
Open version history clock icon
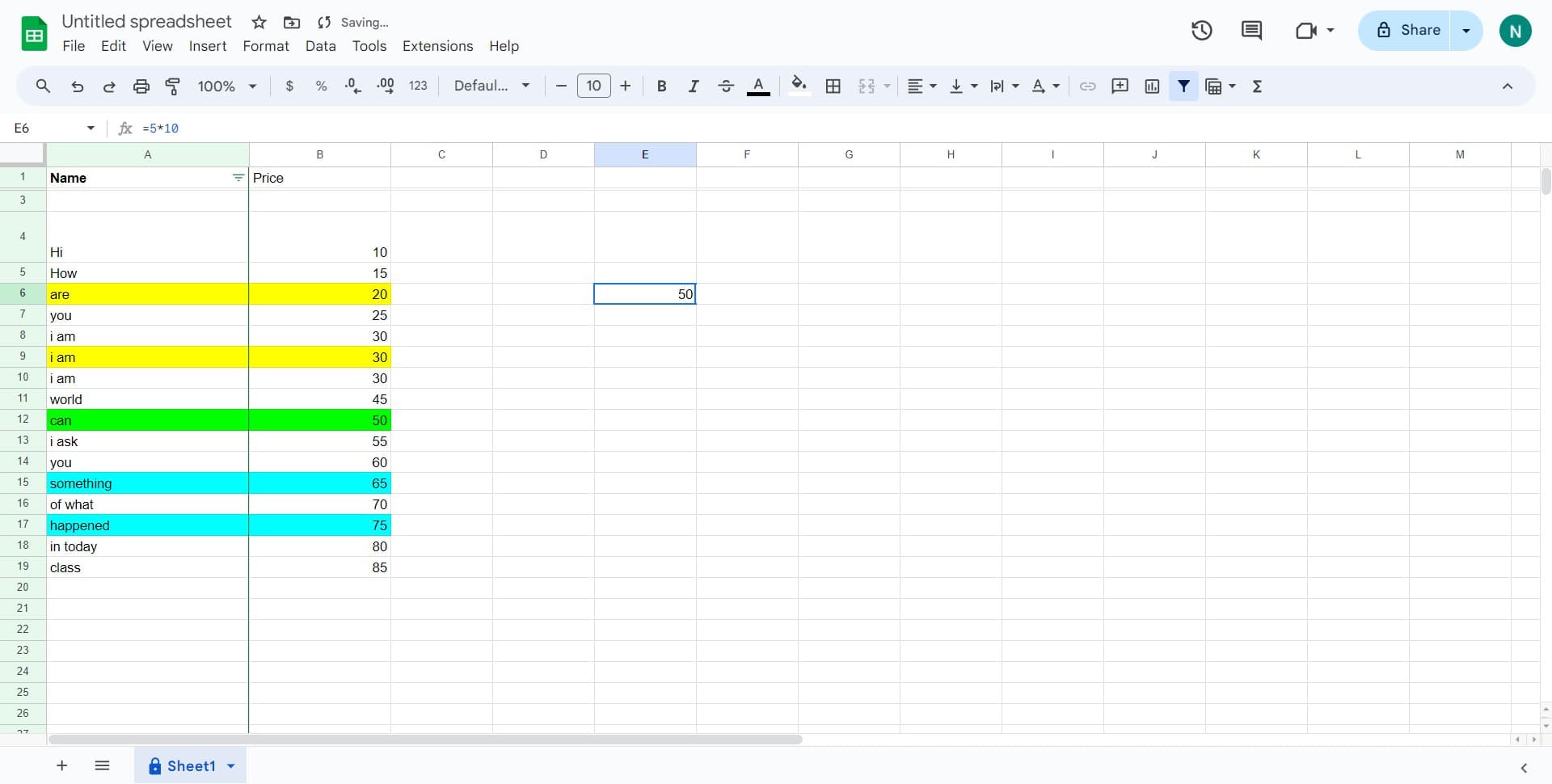click(1201, 31)
